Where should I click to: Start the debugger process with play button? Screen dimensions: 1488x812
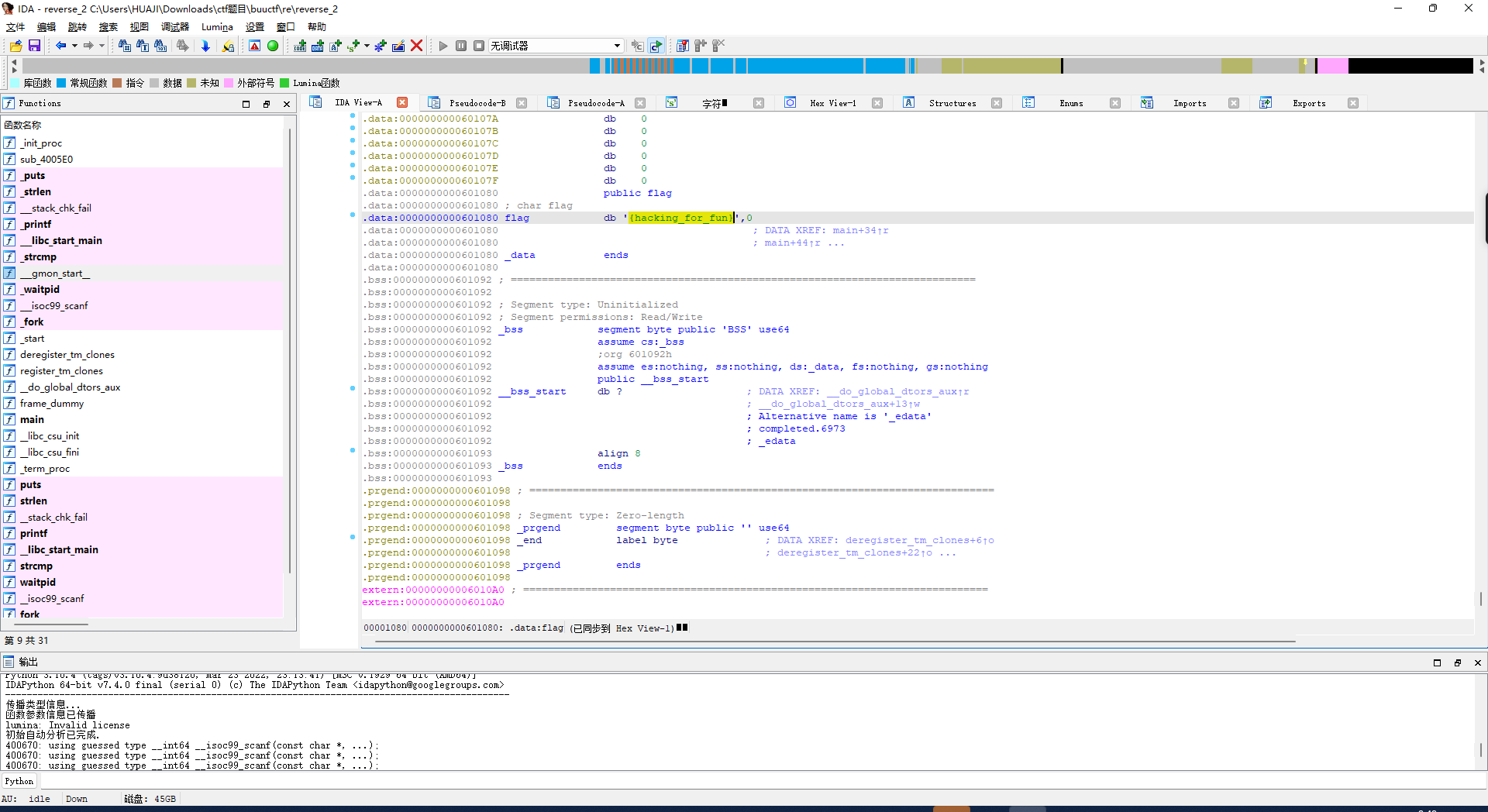pos(443,46)
